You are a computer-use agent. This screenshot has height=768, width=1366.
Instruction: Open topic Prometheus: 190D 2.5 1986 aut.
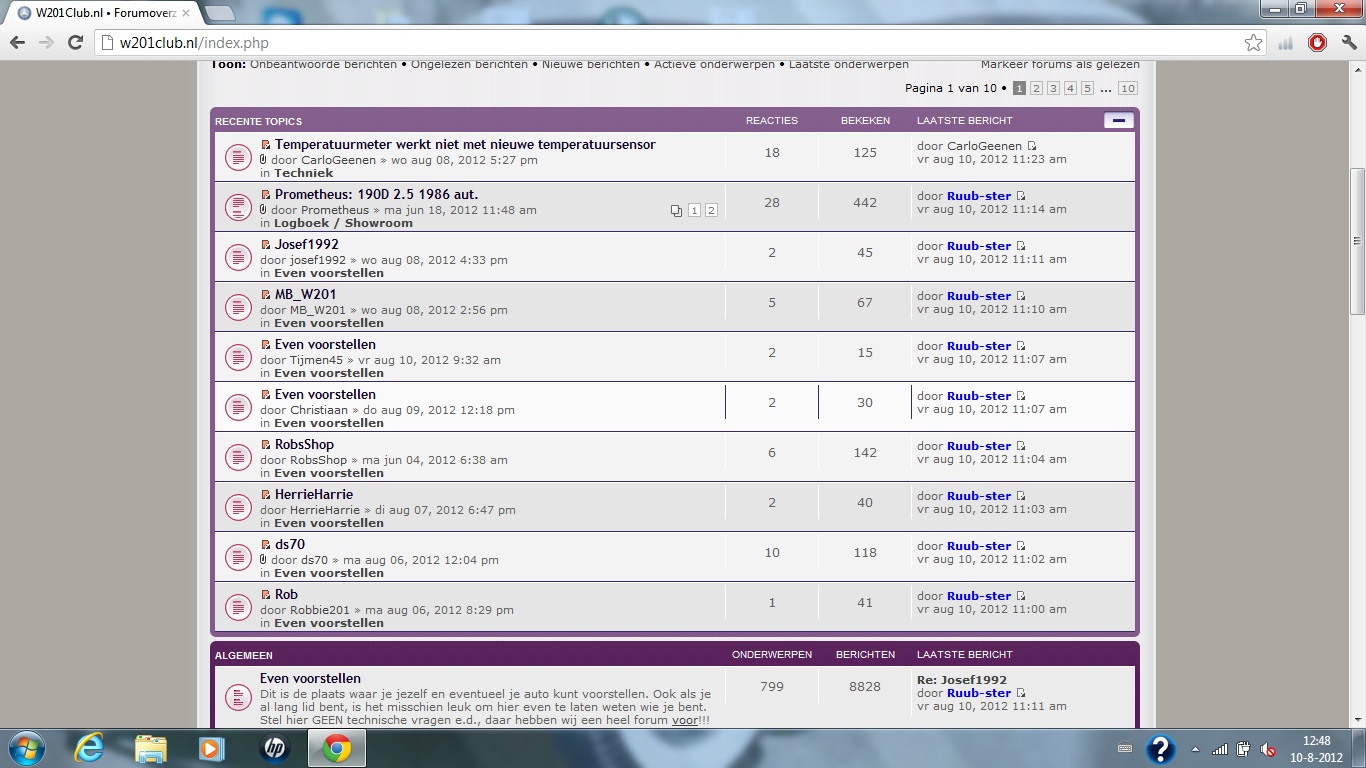376,194
